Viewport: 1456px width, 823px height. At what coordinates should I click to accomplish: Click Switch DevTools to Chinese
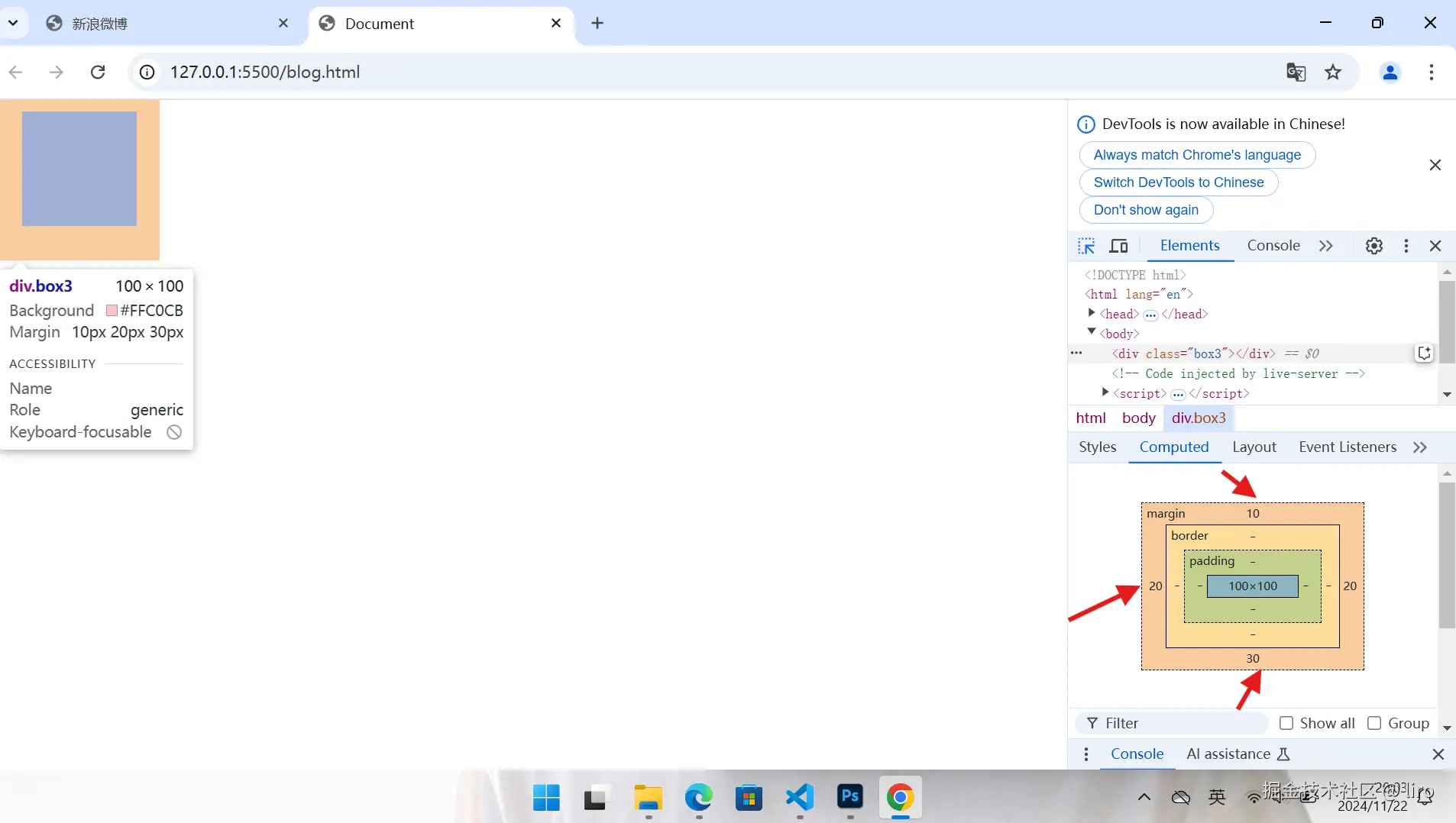(x=1179, y=182)
